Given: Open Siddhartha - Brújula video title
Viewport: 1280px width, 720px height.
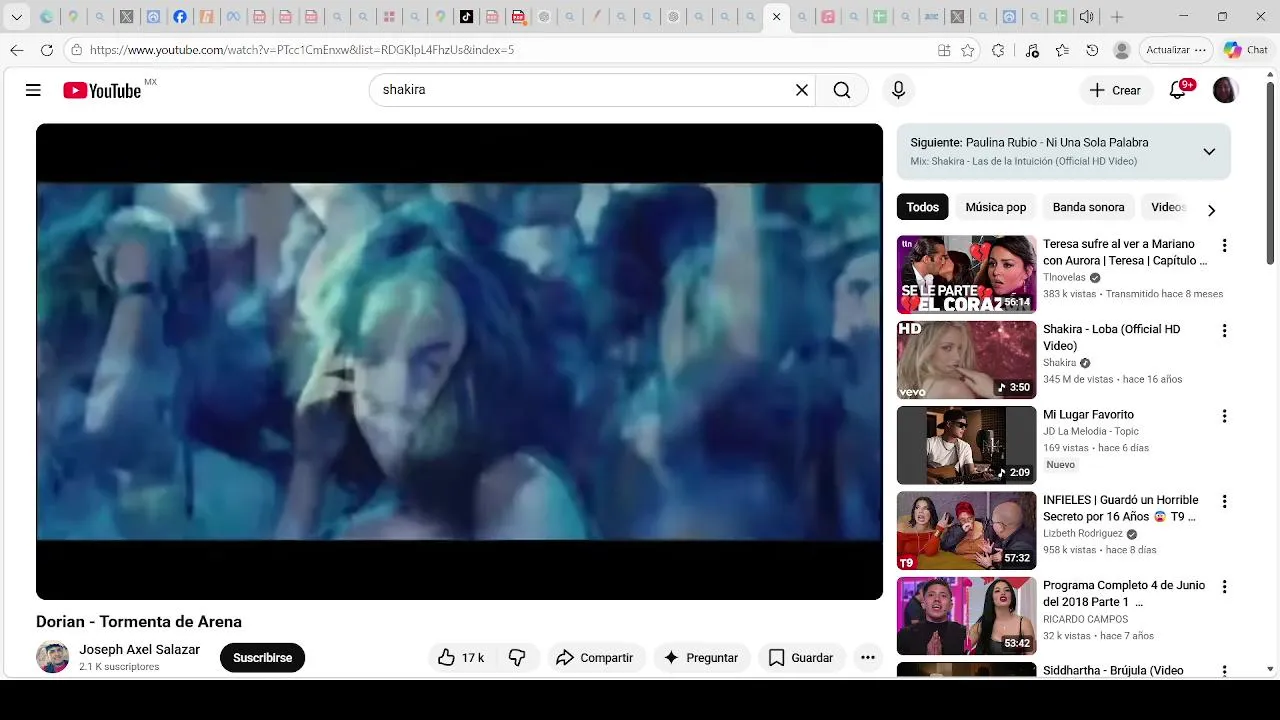Looking at the screenshot, I should 1113,671.
